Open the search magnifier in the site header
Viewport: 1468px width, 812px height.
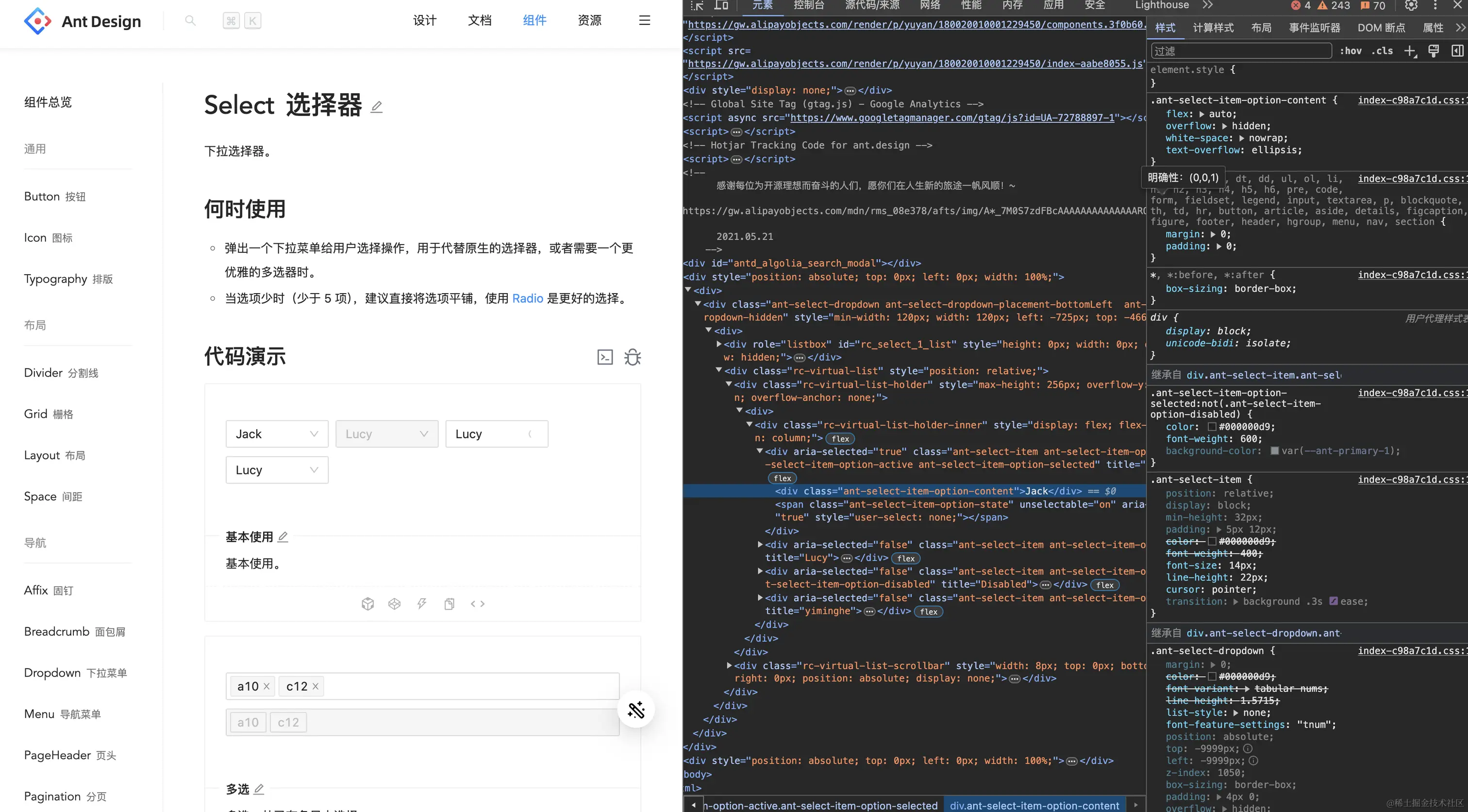(190, 20)
